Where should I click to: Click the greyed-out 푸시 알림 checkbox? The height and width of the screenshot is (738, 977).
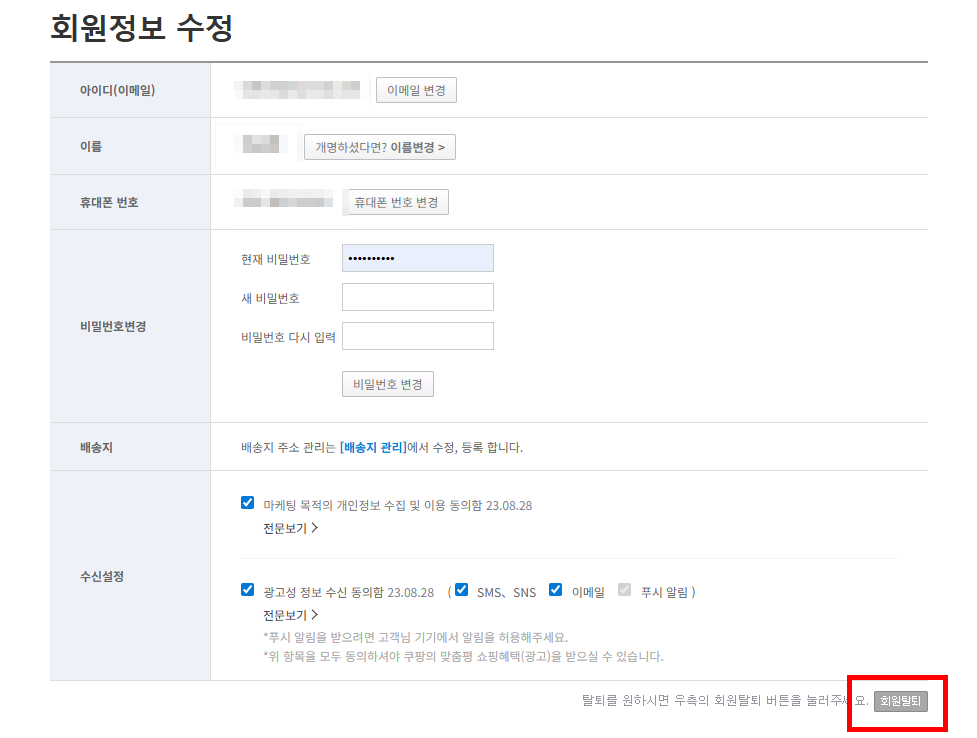pyautogui.click(x=625, y=590)
